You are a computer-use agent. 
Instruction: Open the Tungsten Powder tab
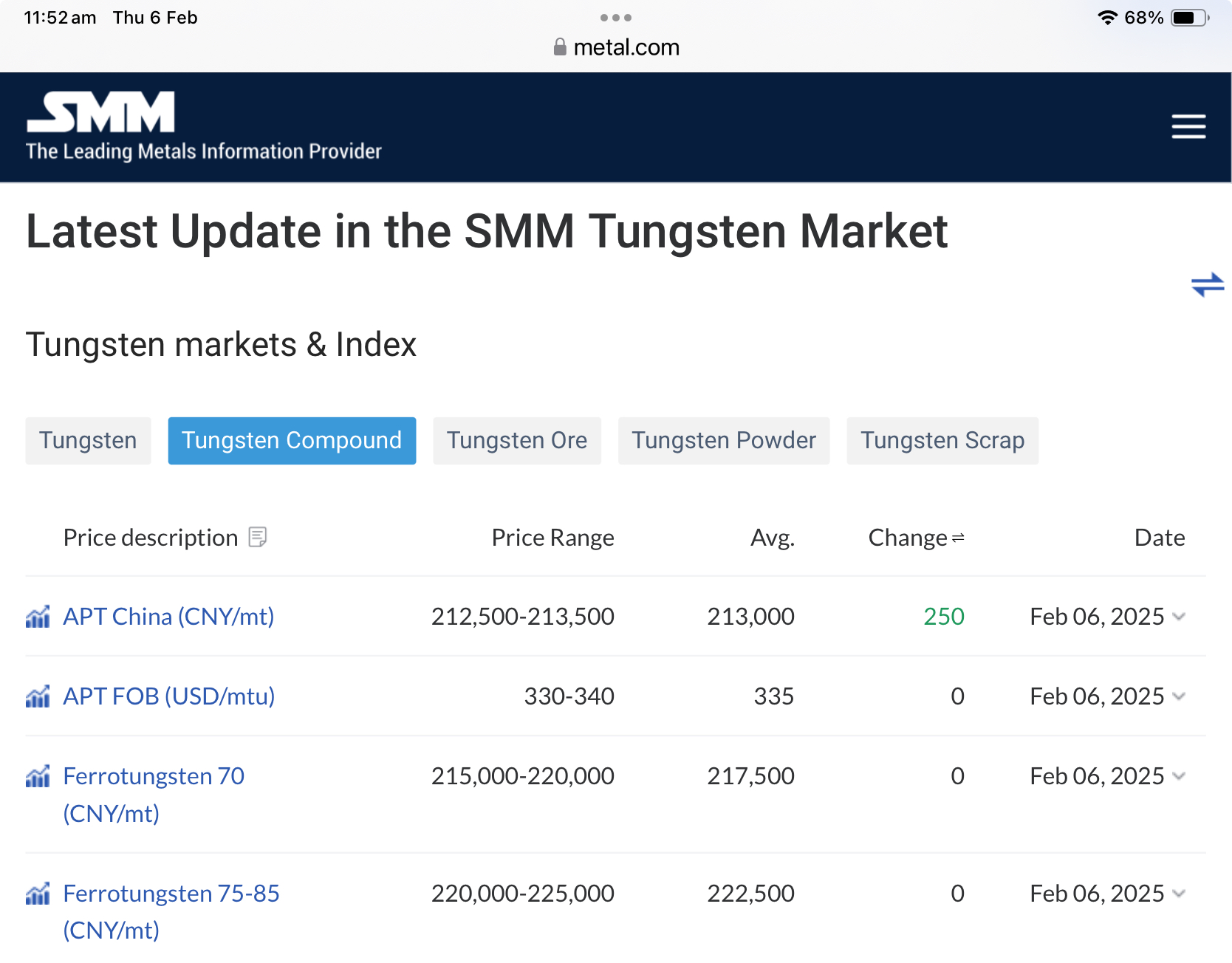coord(724,441)
